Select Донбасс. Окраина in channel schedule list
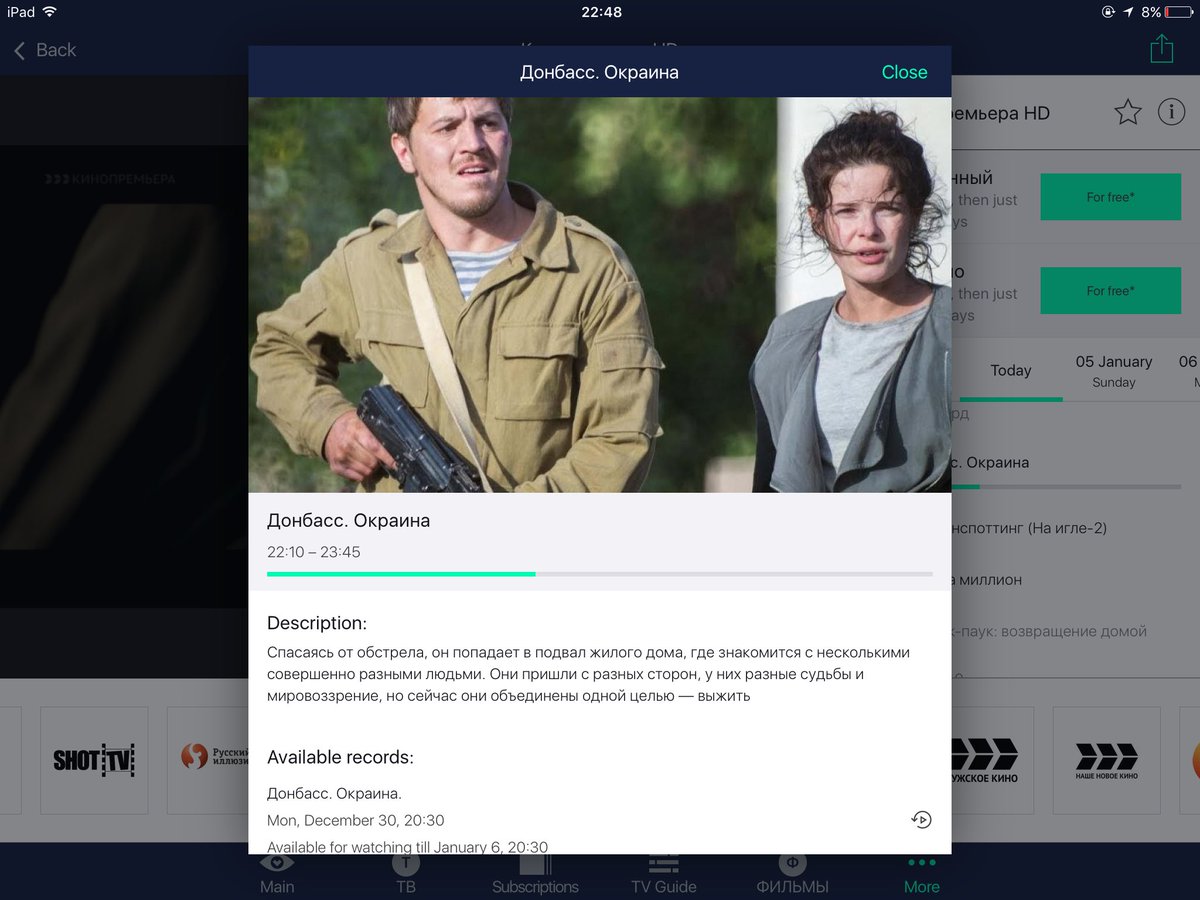Image resolution: width=1200 pixels, height=900 pixels. (x=990, y=462)
